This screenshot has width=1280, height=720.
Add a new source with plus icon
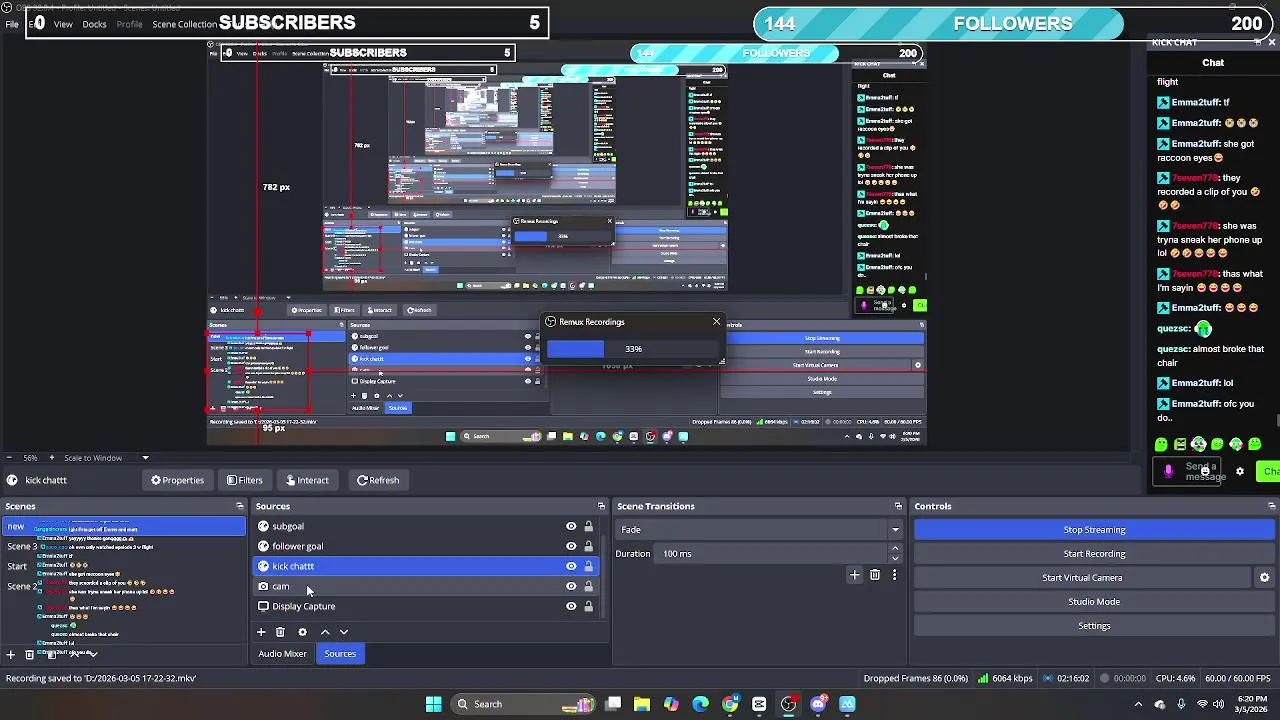pyautogui.click(x=261, y=632)
